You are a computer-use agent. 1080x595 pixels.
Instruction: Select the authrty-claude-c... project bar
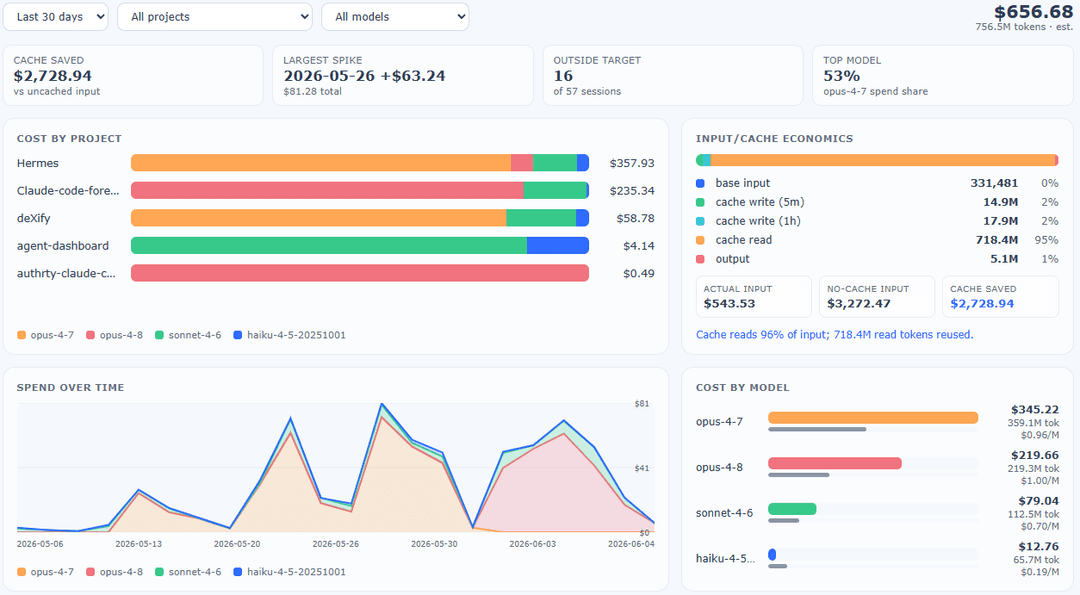click(360, 273)
